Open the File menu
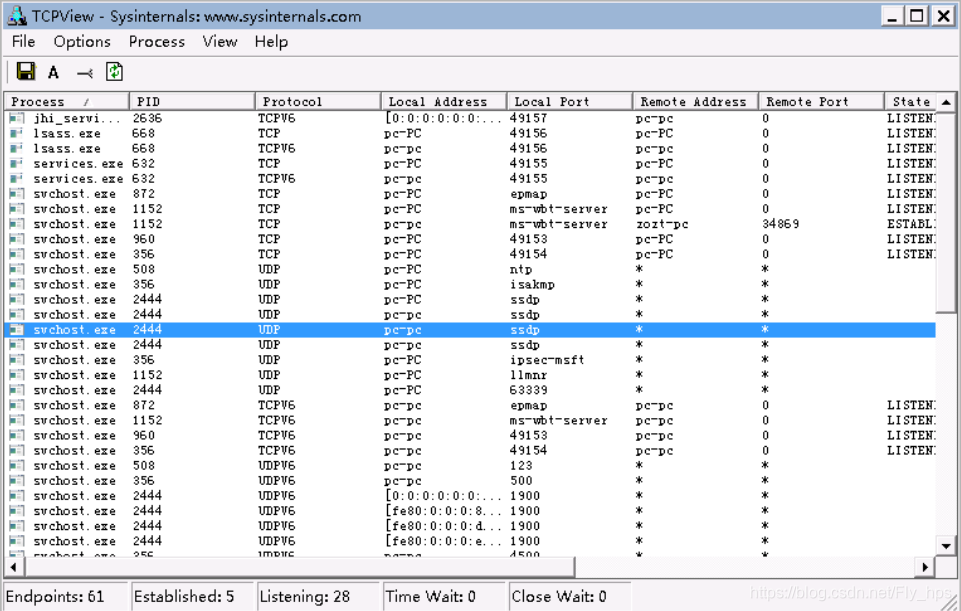961x611 pixels. click(23, 42)
